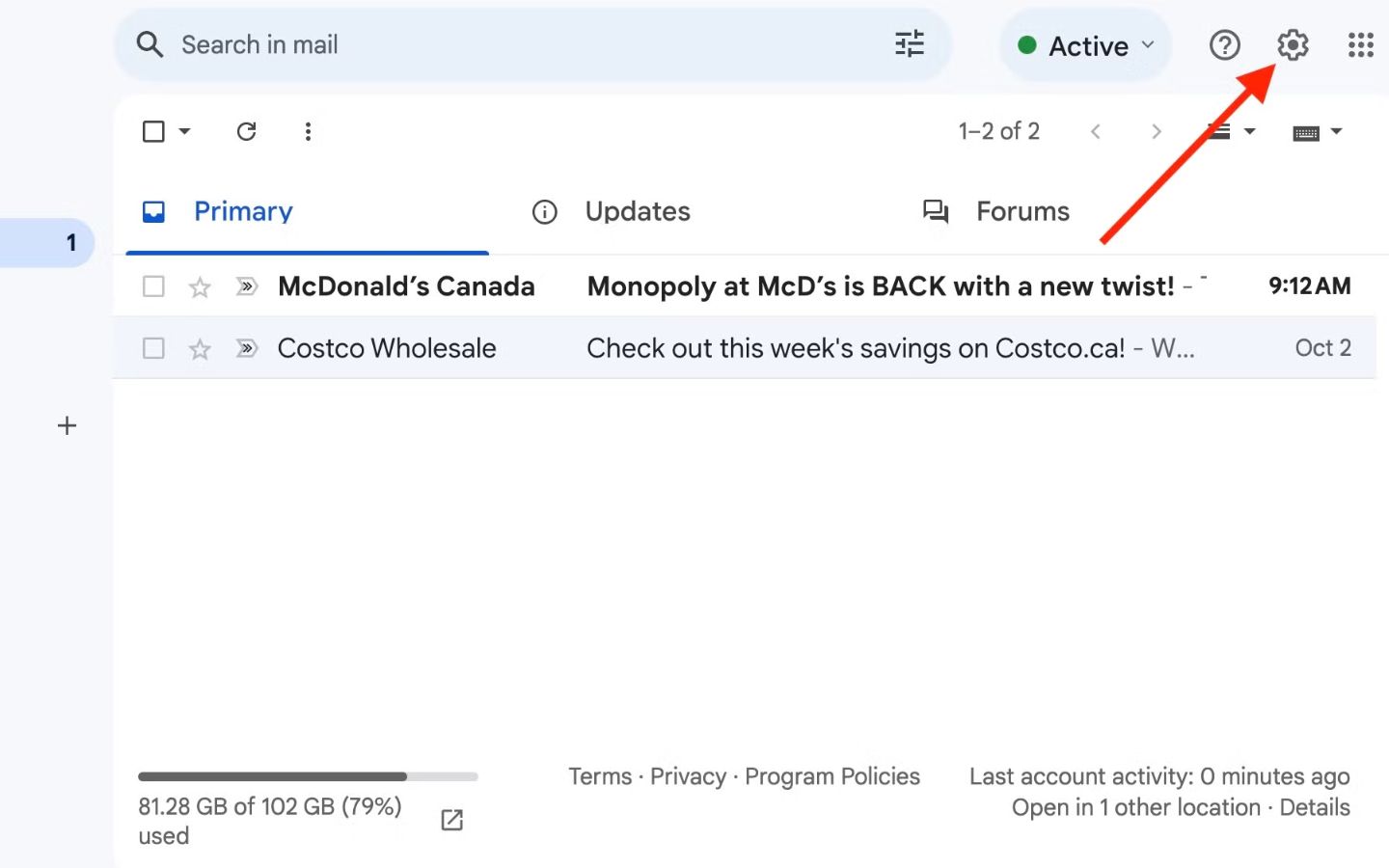Click the storage usage progress bar
1389x868 pixels.
[308, 776]
